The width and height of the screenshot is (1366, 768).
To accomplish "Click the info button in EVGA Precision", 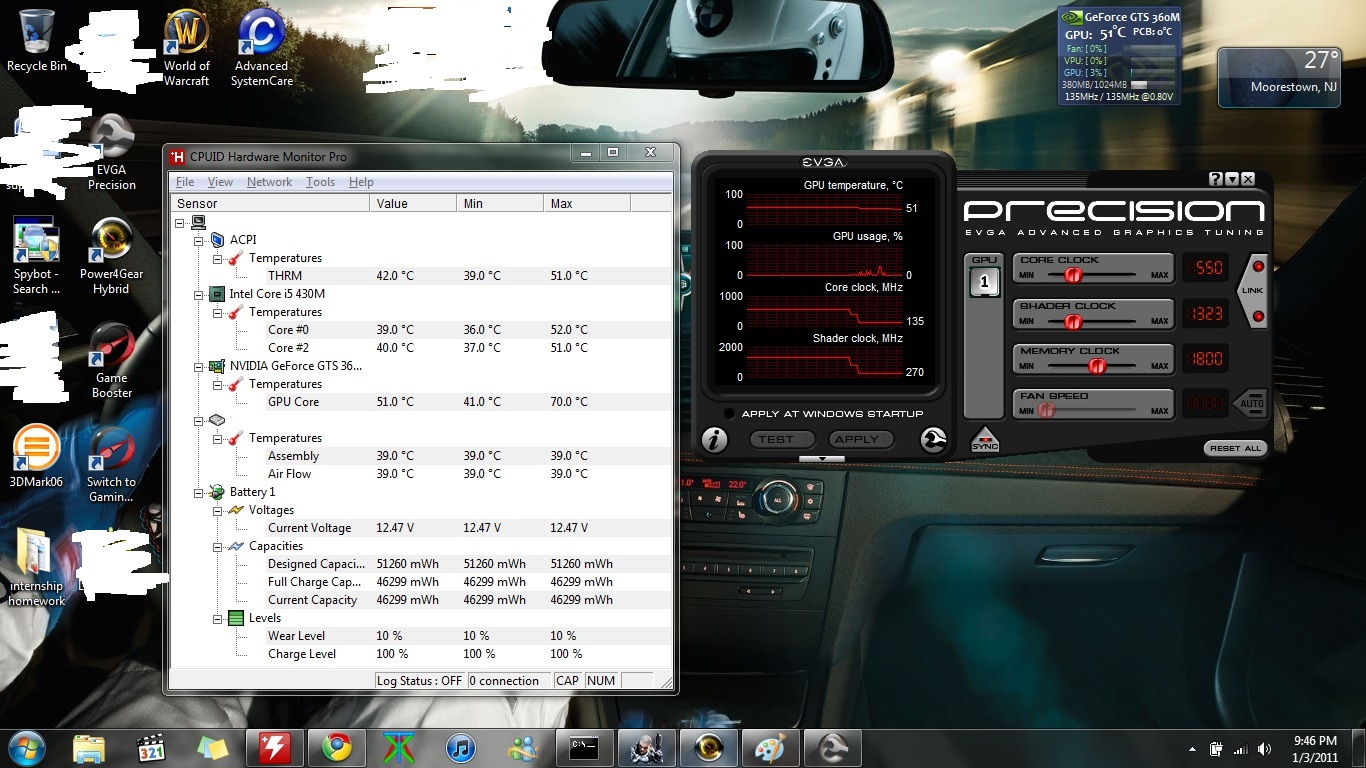I will pos(714,440).
